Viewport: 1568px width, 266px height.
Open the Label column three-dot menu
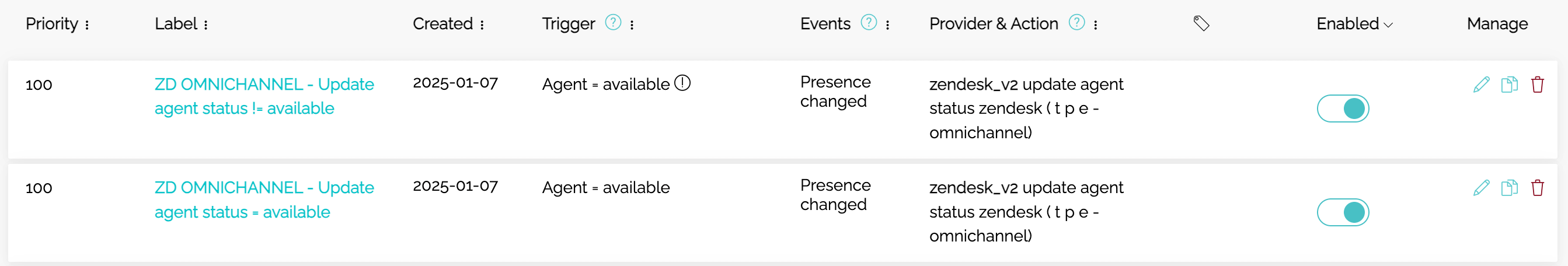(x=205, y=25)
